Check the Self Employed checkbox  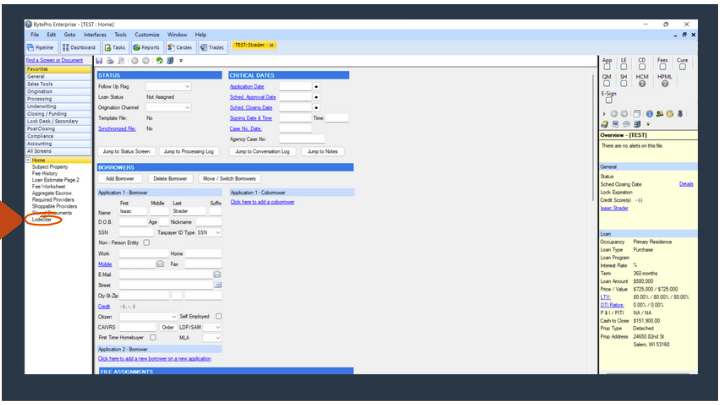tap(219, 316)
